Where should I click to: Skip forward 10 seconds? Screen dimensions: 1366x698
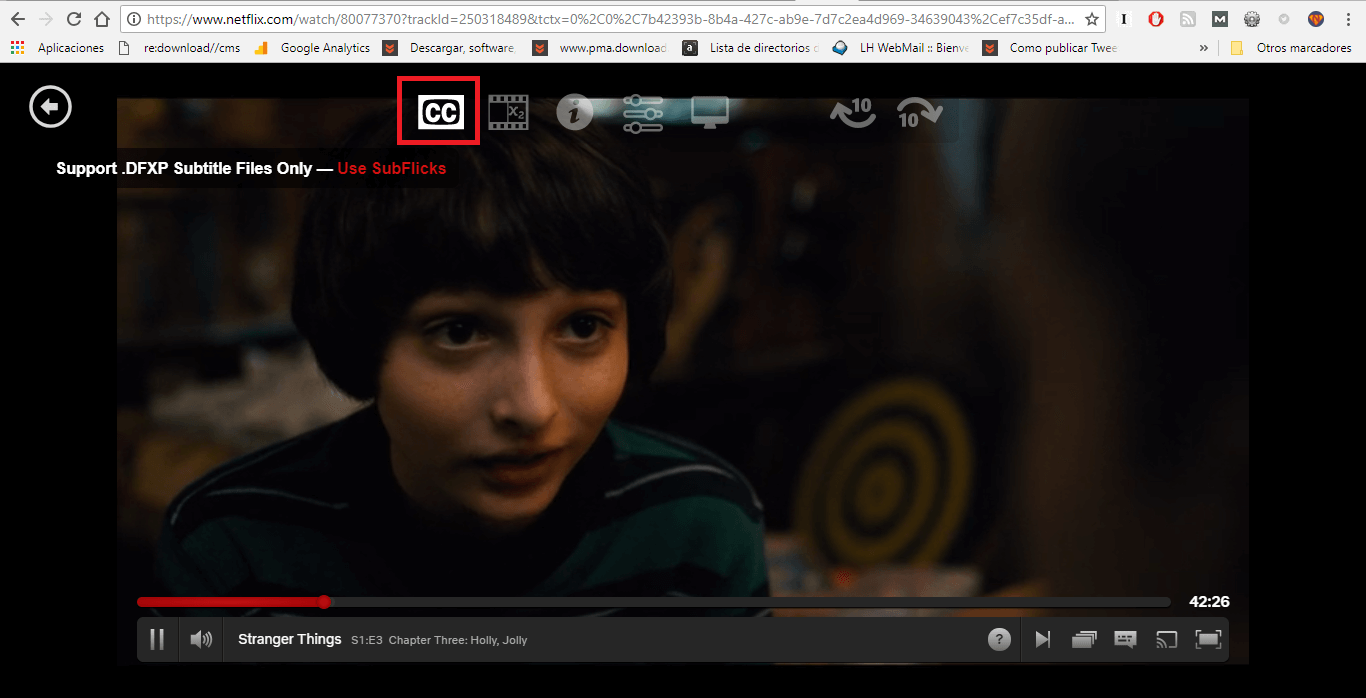coord(919,112)
